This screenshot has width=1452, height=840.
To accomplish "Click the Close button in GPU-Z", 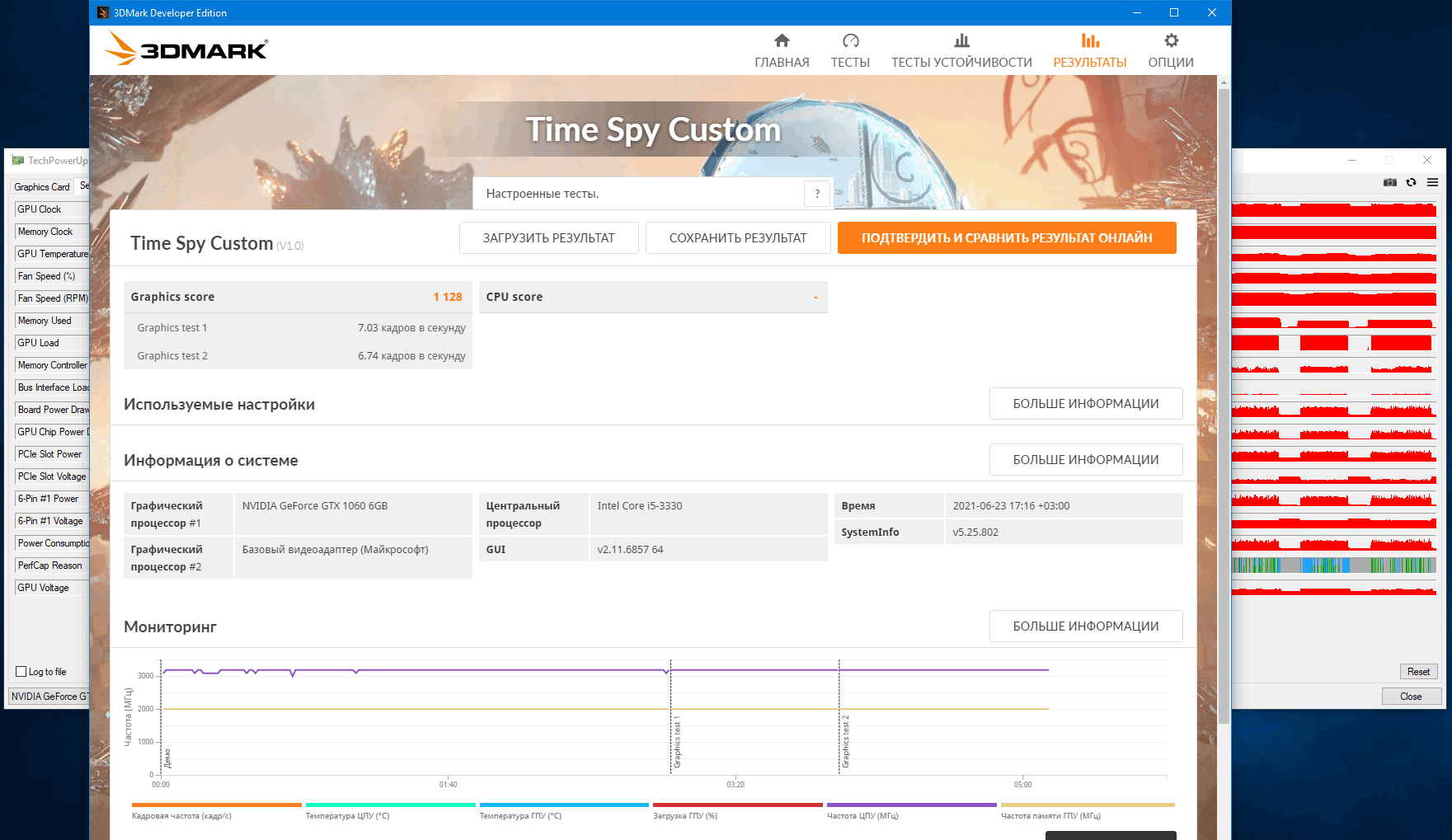I will [x=1411, y=697].
